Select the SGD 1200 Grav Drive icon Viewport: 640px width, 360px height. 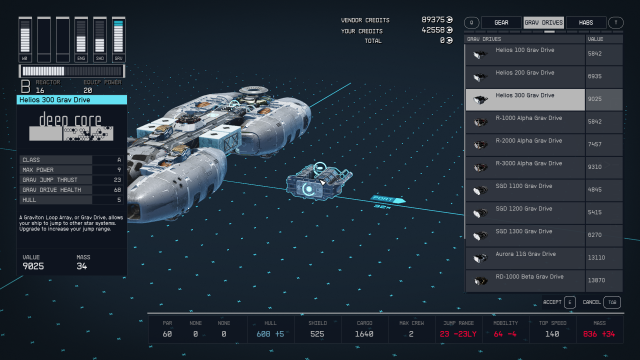pyautogui.click(x=480, y=213)
